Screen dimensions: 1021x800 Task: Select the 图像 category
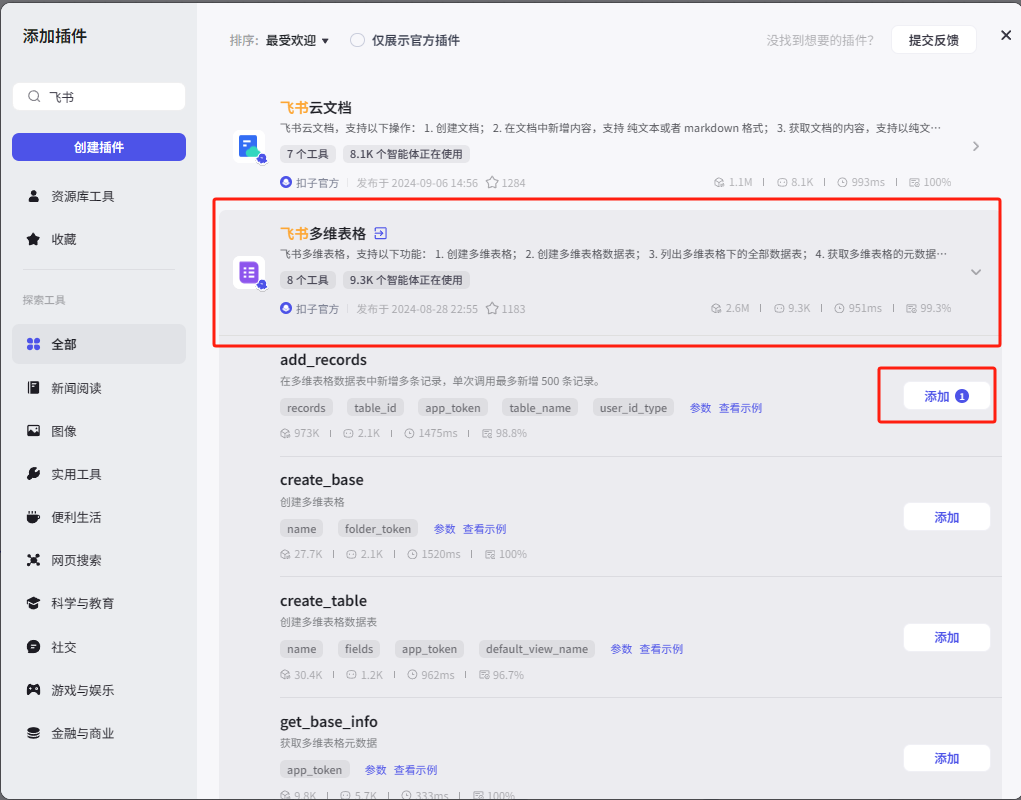(x=99, y=431)
